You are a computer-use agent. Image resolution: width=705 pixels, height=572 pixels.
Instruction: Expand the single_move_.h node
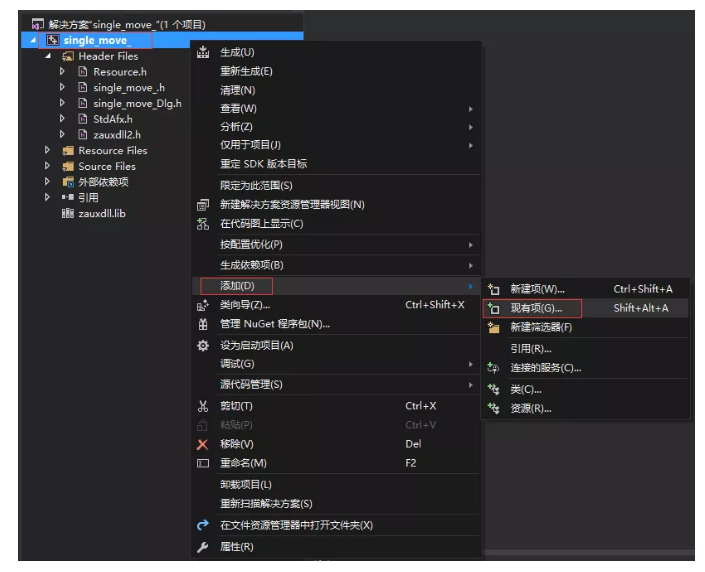pyautogui.click(x=62, y=87)
